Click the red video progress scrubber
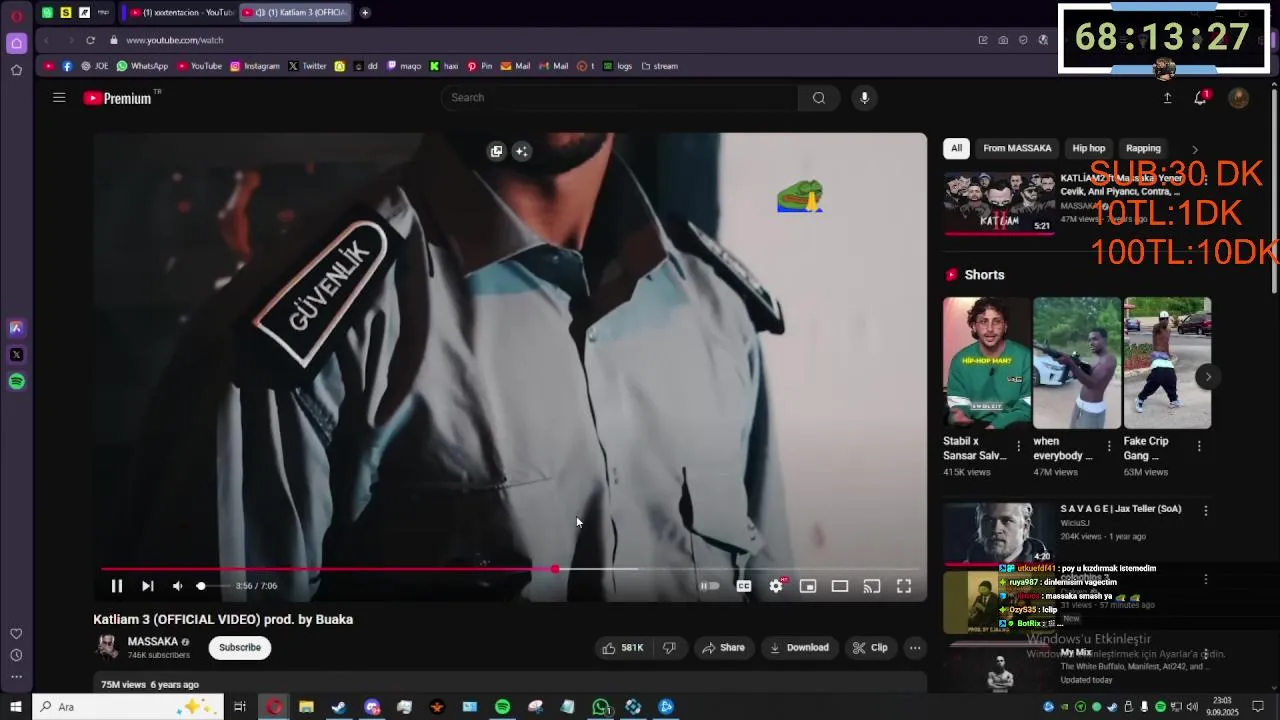This screenshot has width=1280, height=720. point(555,569)
